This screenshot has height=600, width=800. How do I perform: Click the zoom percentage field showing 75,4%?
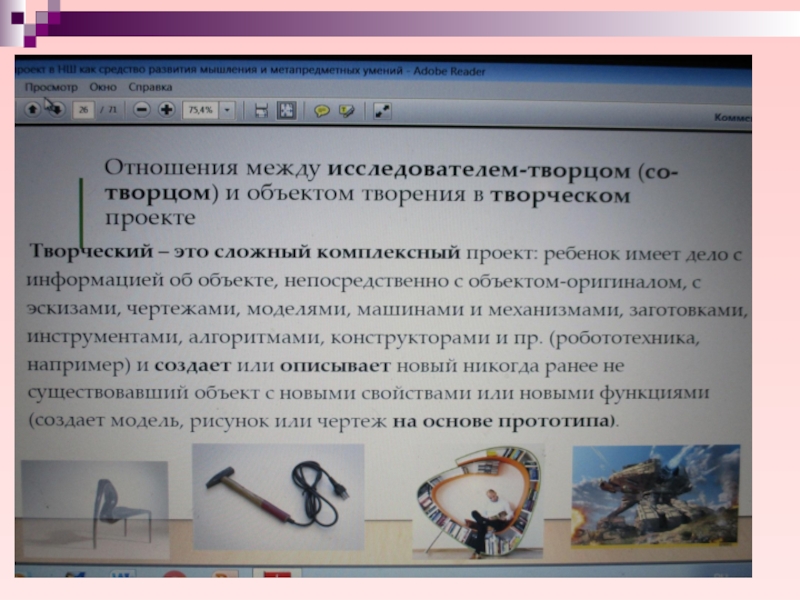tap(200, 110)
